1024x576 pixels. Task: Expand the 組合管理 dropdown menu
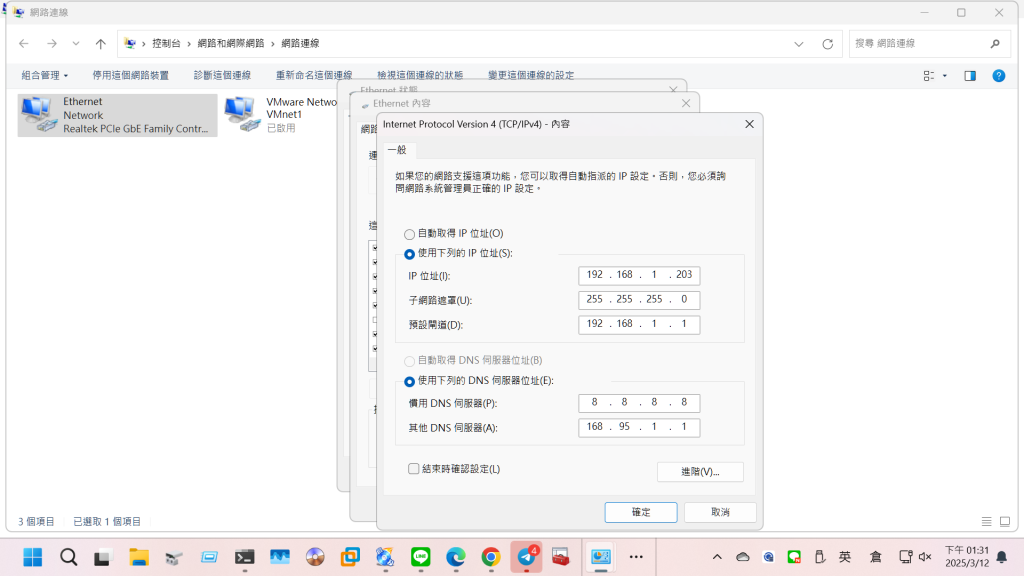click(x=45, y=75)
